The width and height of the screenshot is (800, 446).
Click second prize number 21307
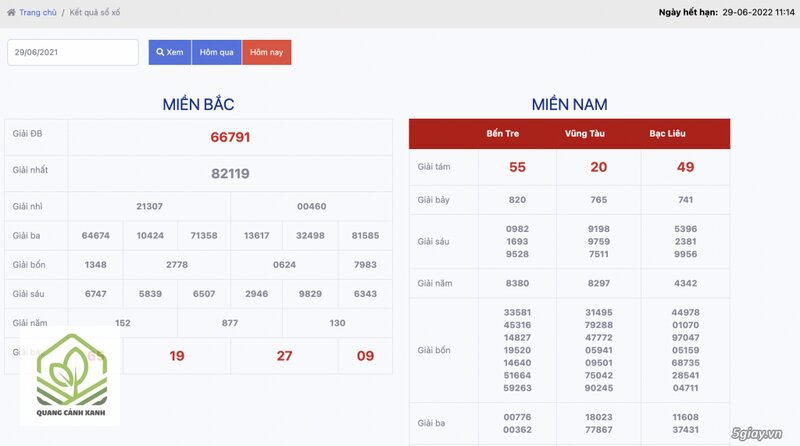coord(149,206)
